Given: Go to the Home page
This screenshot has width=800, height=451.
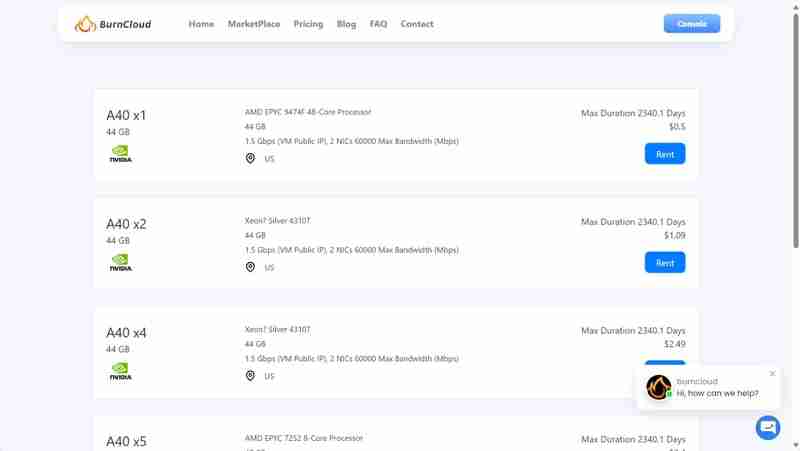Looking at the screenshot, I should pos(201,24).
